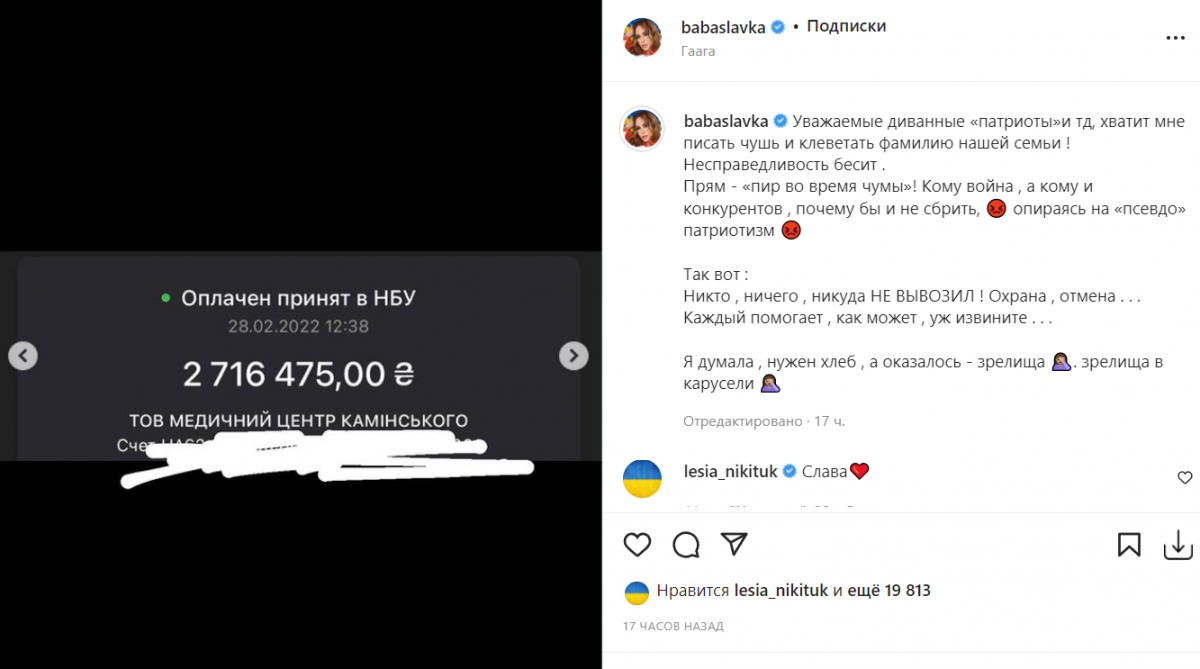The width and height of the screenshot is (1200, 669).
Task: Like lesia_nikituk's comment
Action: tap(1184, 478)
